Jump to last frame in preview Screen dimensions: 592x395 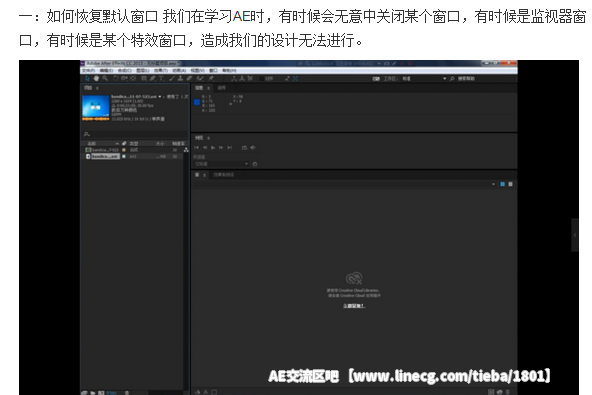pos(230,148)
